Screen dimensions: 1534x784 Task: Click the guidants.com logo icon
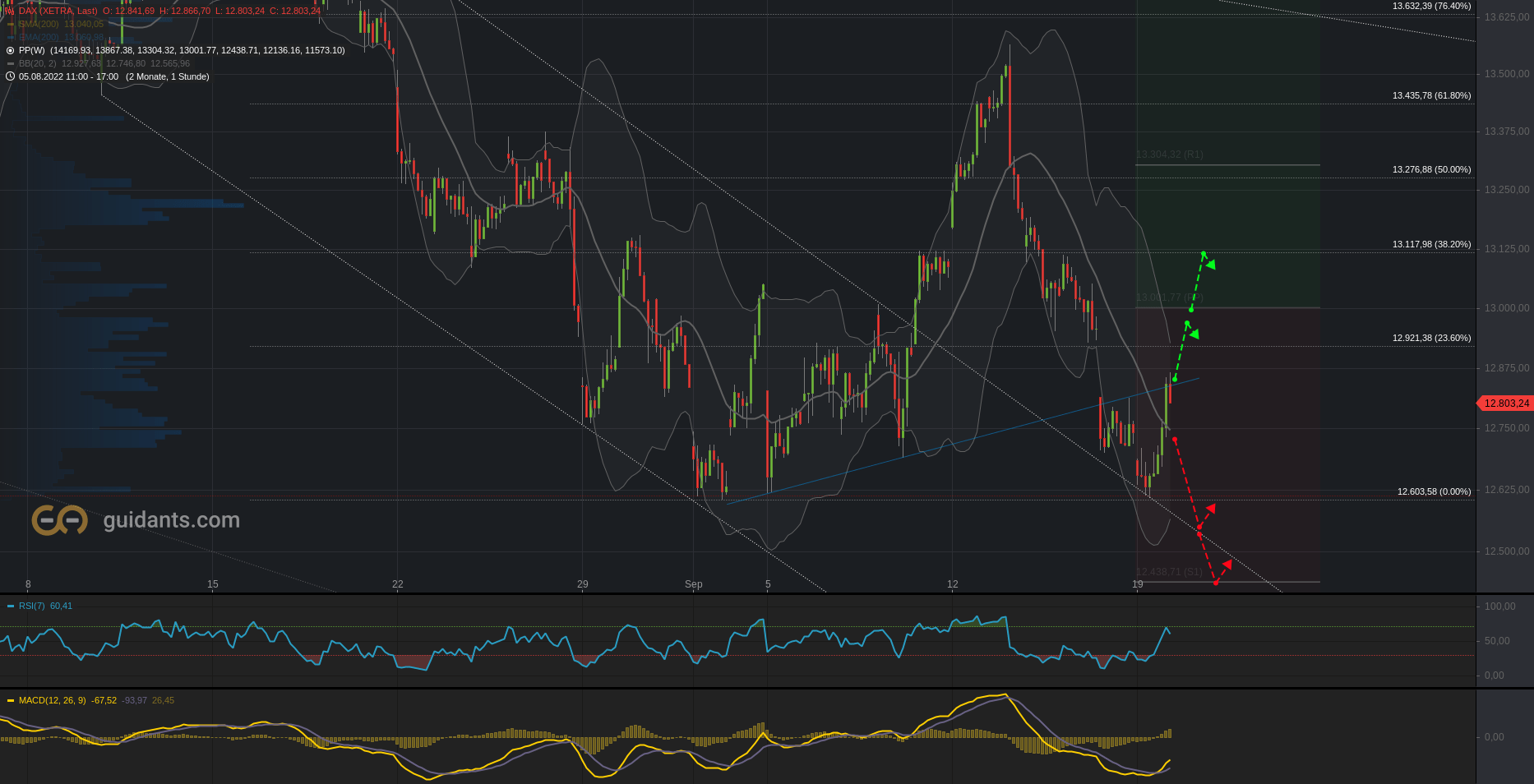59,520
